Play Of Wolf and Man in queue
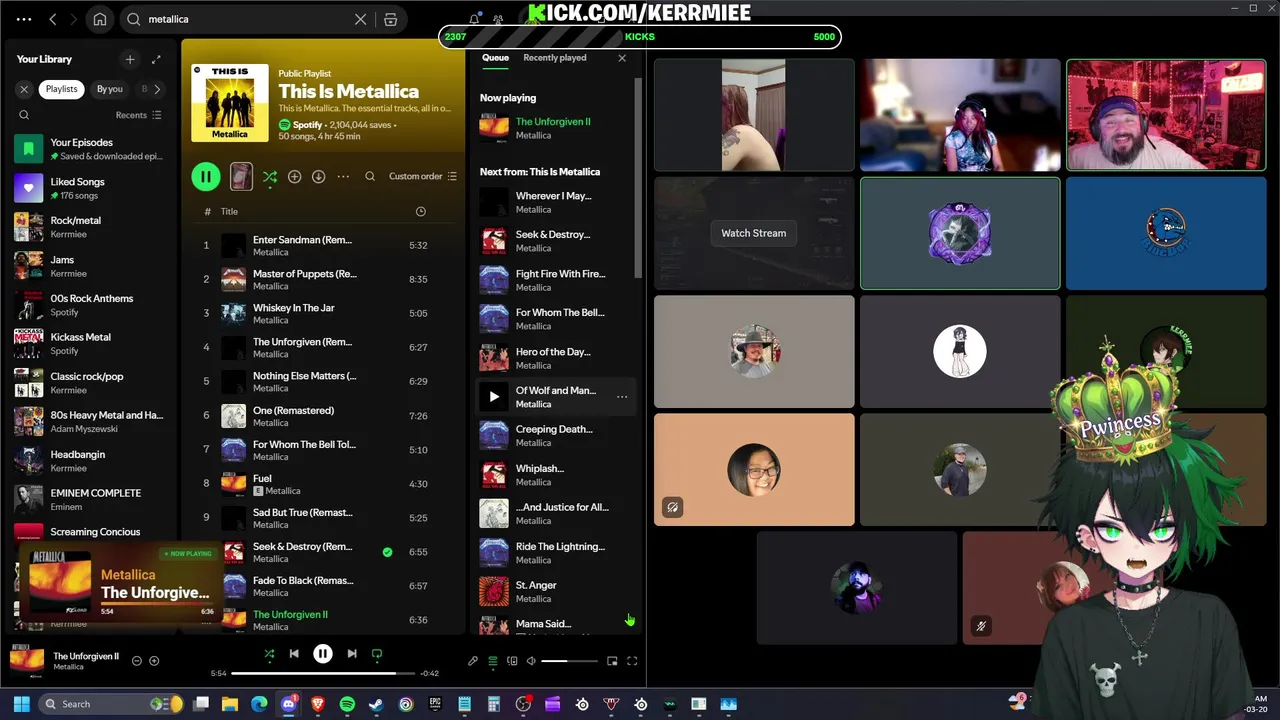Viewport: 1280px width, 720px height. click(493, 397)
